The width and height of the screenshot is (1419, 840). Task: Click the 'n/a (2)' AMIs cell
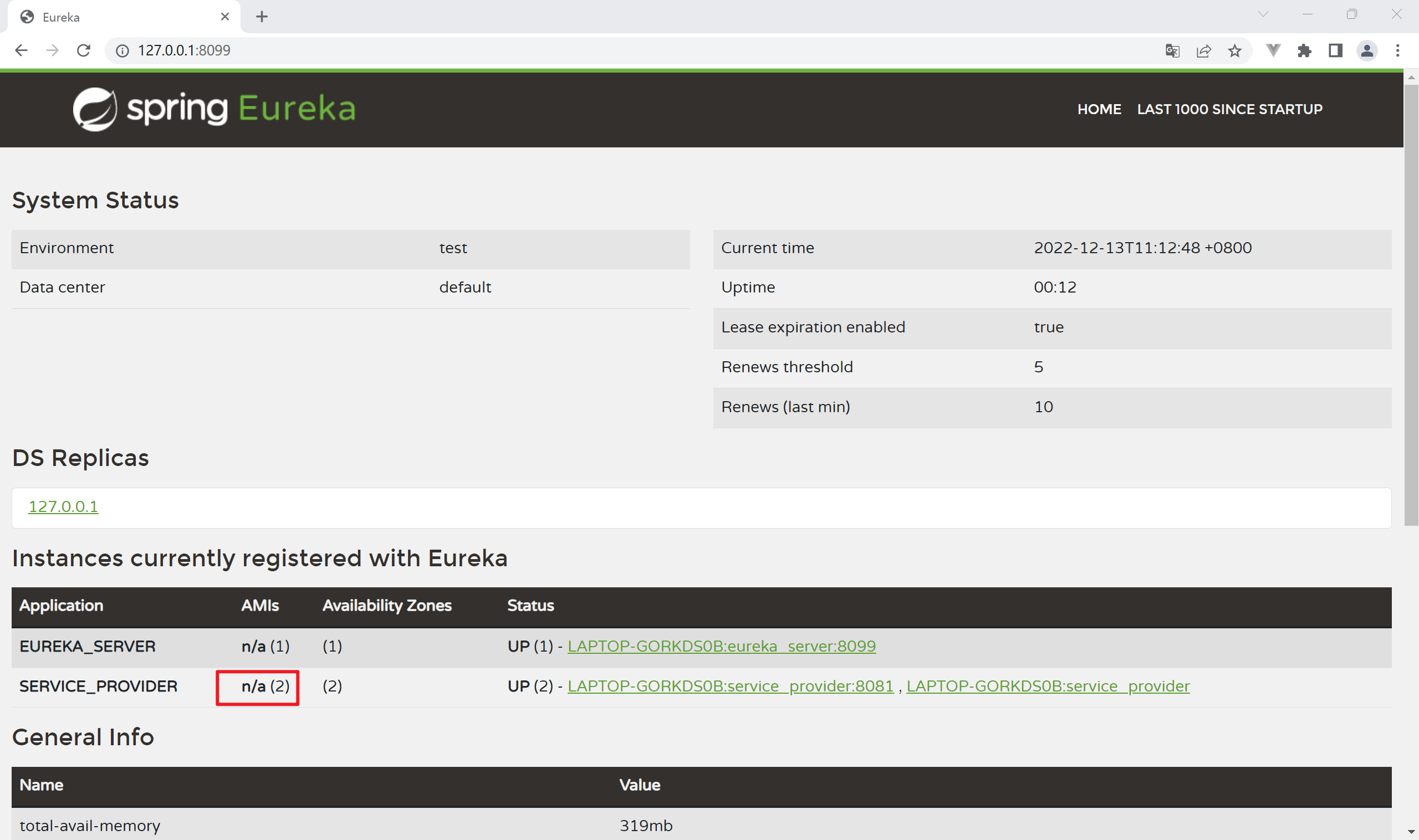(266, 687)
